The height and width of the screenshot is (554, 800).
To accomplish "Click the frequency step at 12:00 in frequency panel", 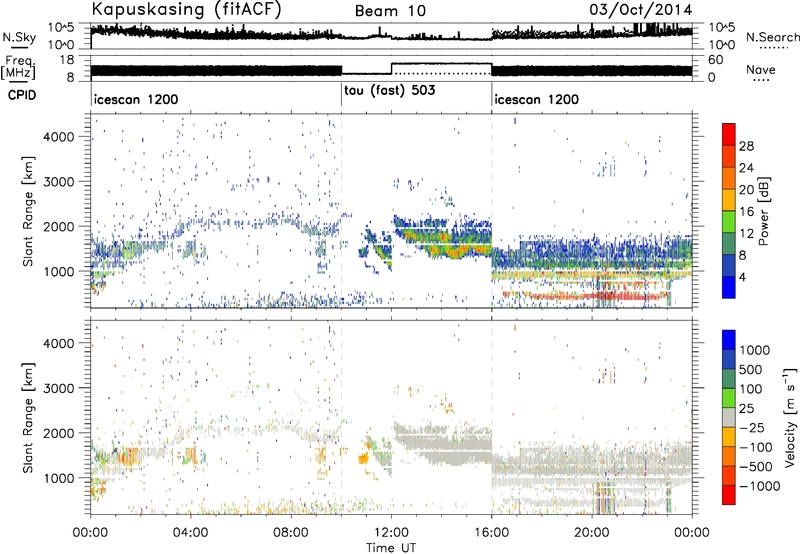I will pos(391,69).
